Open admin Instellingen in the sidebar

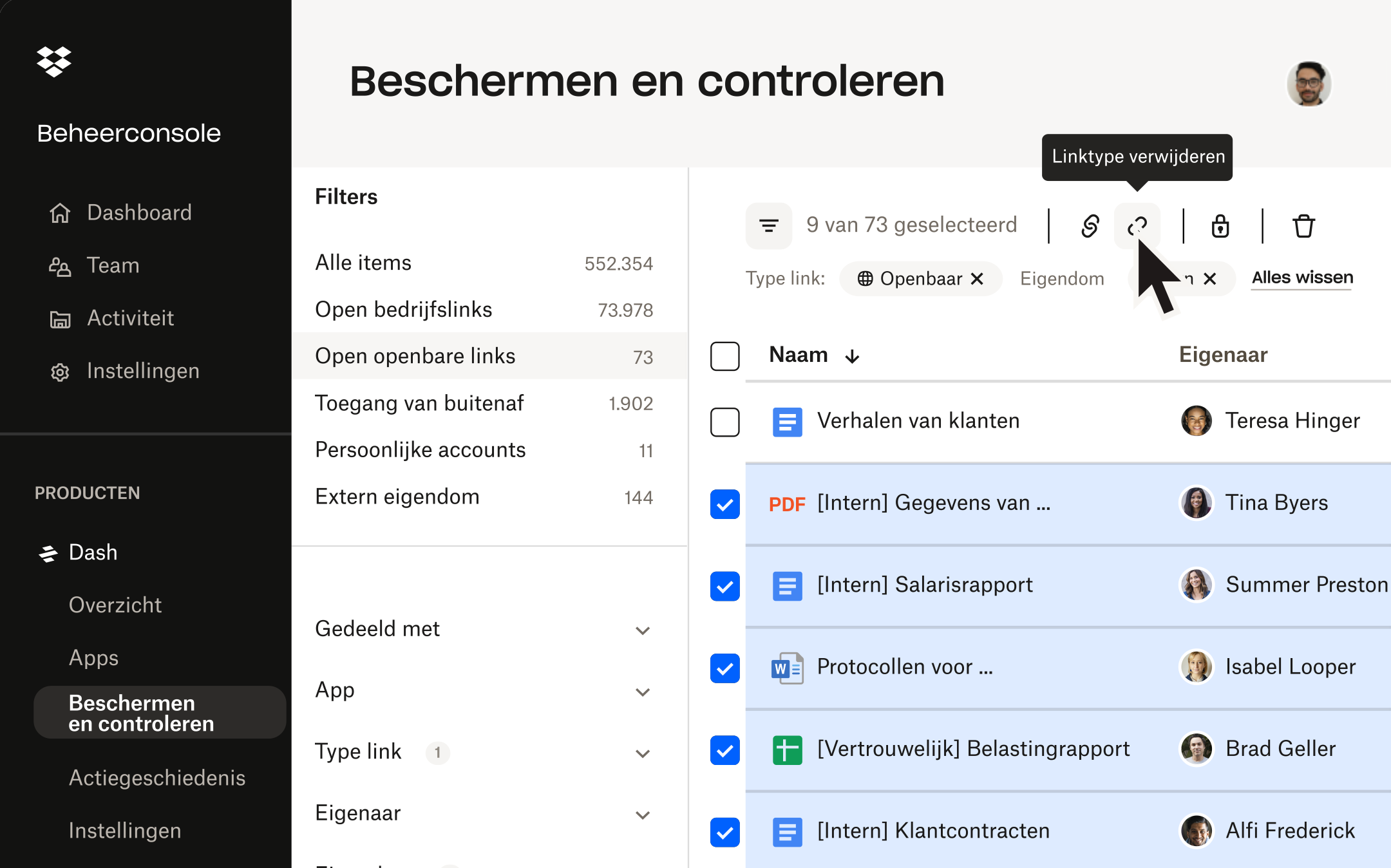tap(143, 371)
